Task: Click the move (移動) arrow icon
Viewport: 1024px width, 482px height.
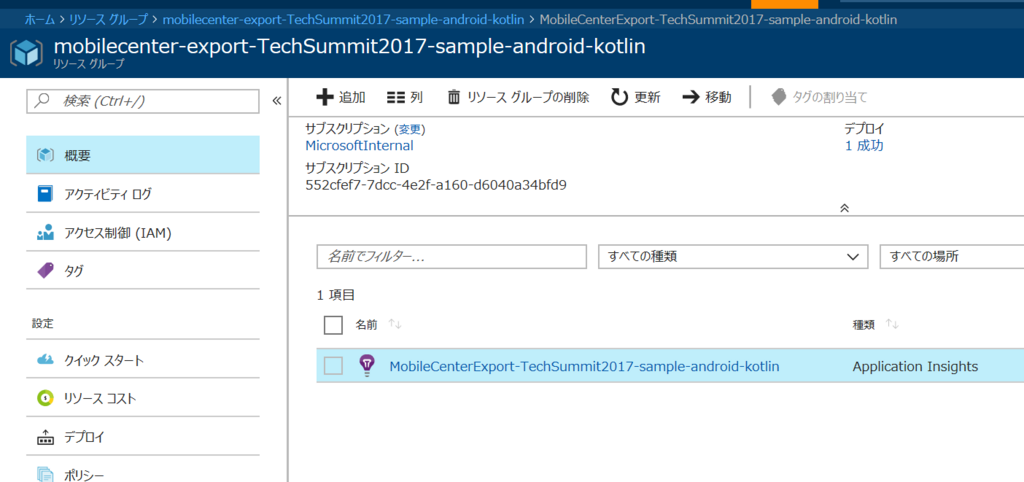Action: (691, 97)
